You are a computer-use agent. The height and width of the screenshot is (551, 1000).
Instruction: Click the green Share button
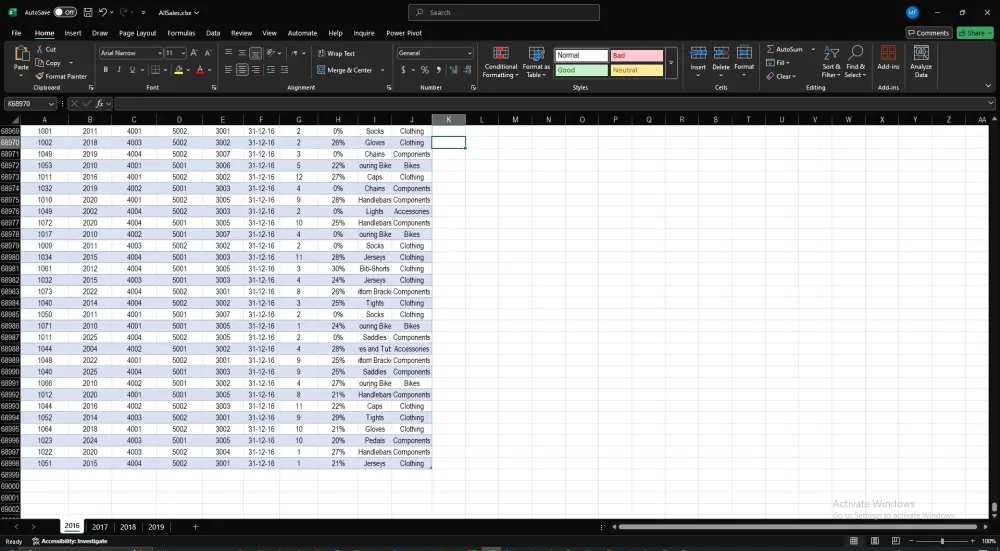coord(974,33)
